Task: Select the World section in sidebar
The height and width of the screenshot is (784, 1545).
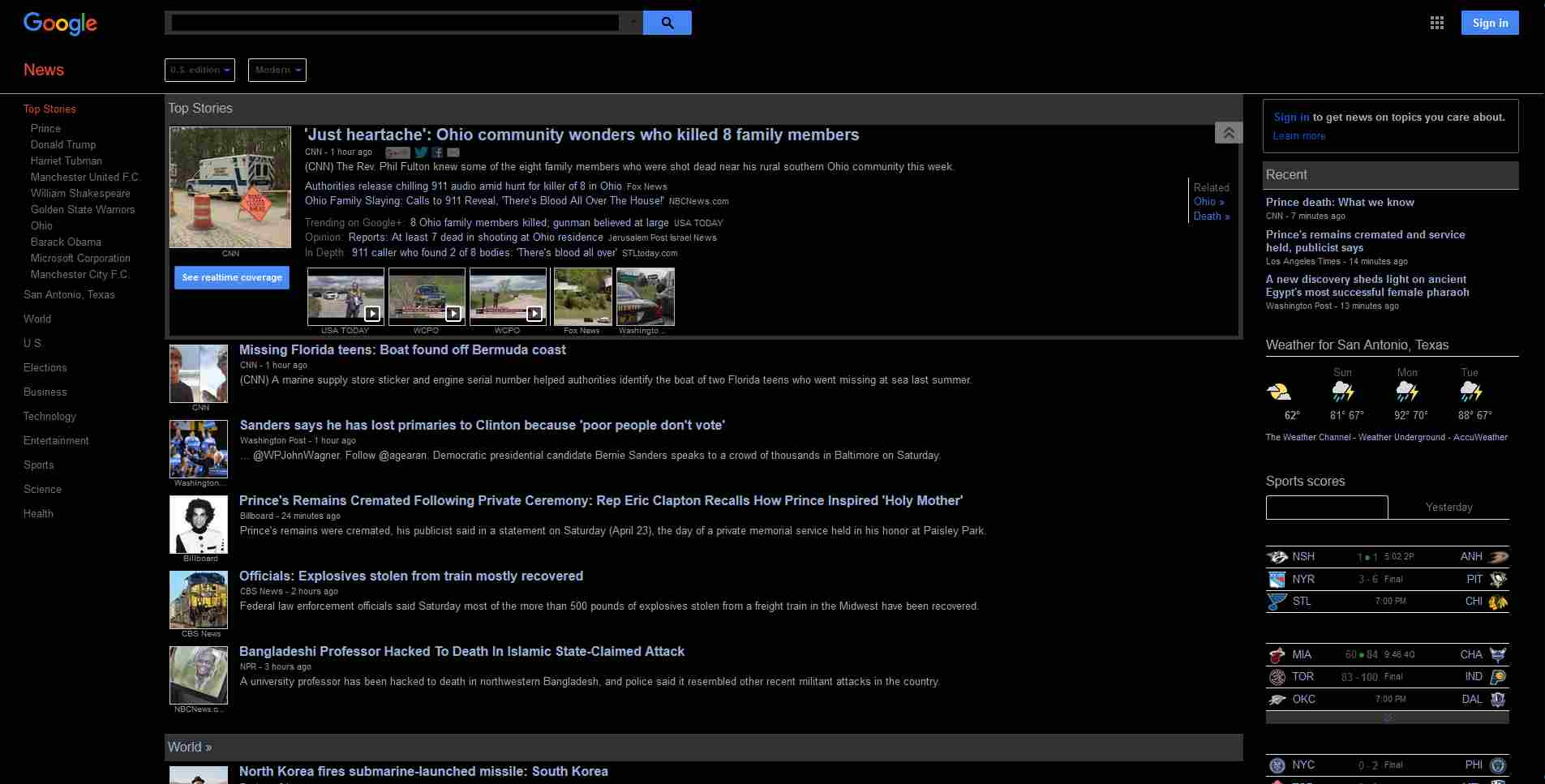Action: coord(37,319)
